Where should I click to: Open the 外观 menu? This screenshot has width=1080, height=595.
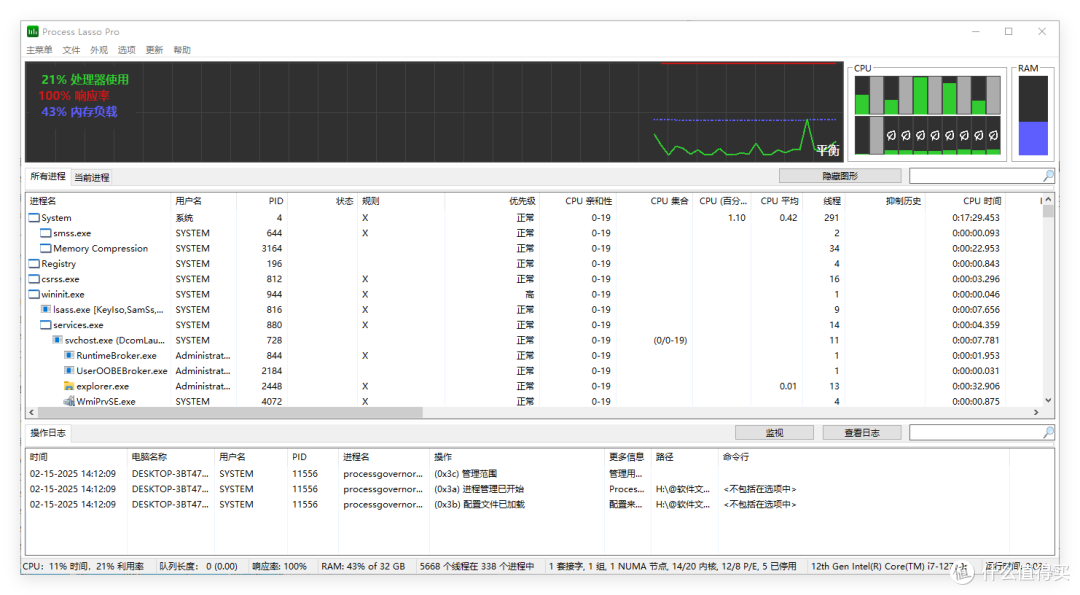pos(98,50)
